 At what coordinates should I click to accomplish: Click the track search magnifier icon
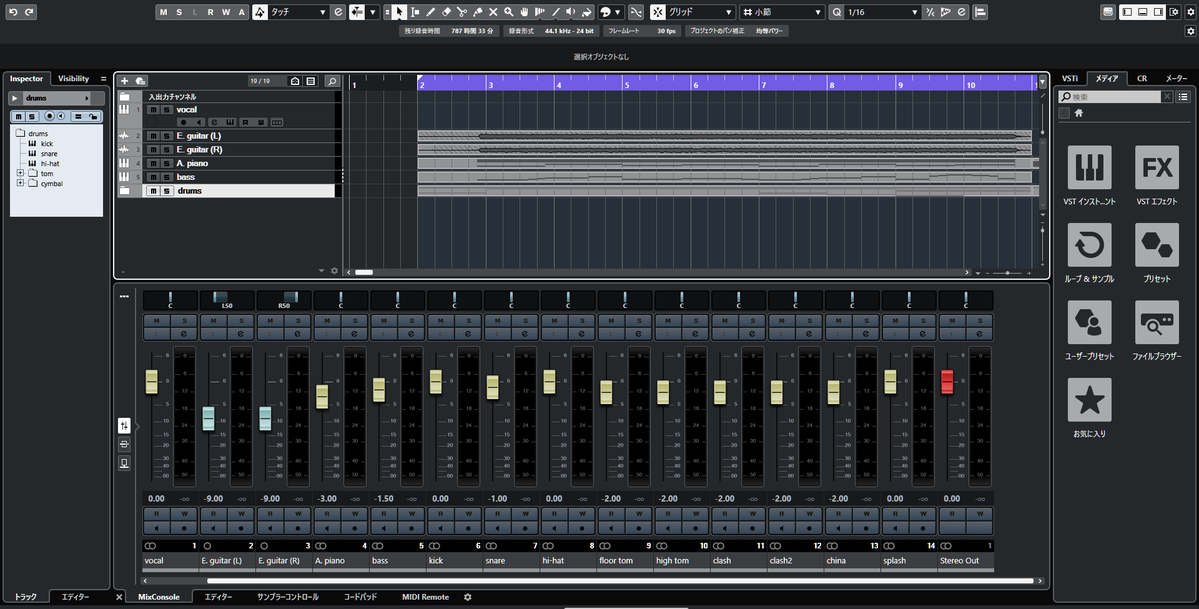tap(332, 81)
